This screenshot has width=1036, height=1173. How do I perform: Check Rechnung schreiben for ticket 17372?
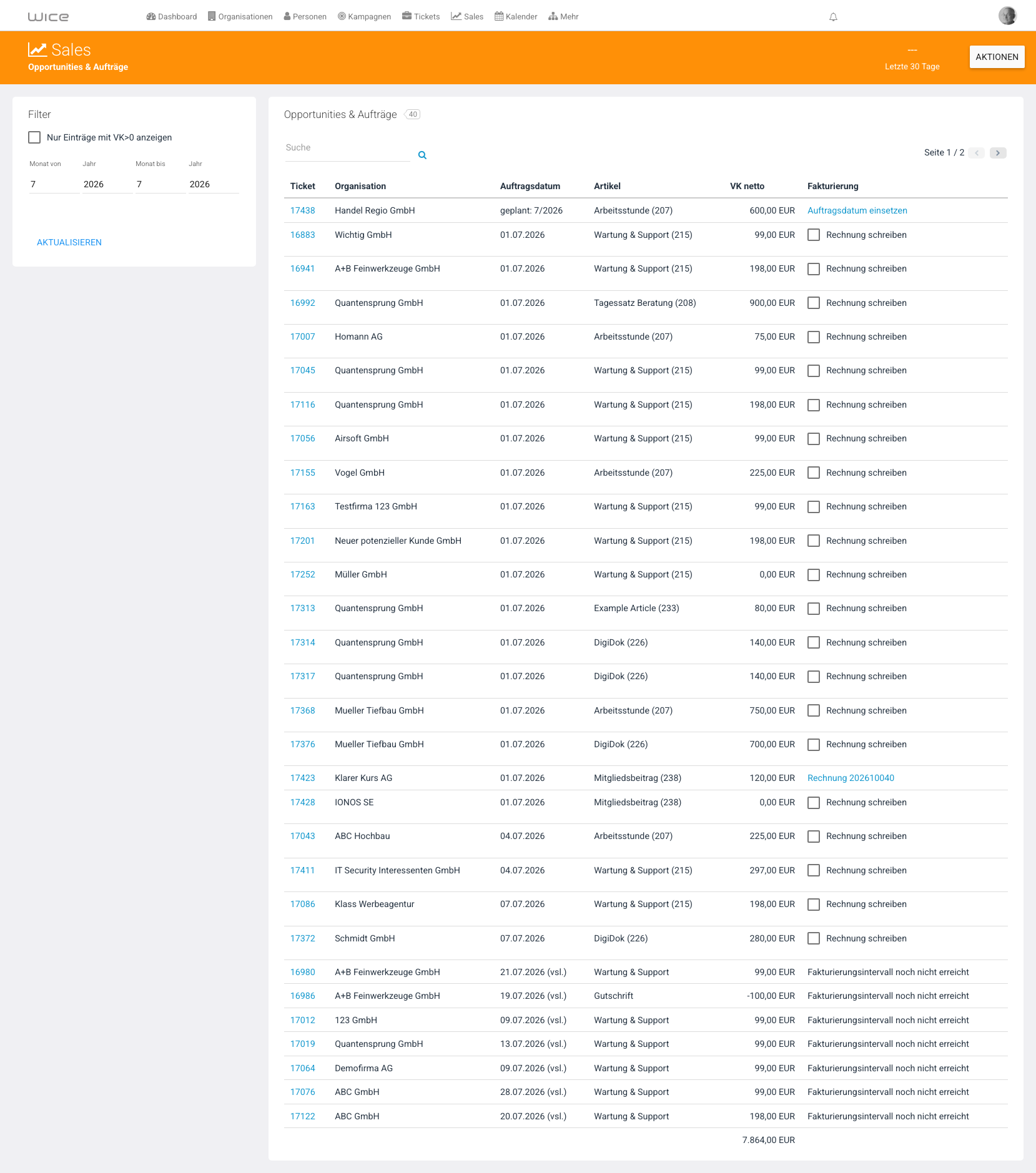coord(814,938)
